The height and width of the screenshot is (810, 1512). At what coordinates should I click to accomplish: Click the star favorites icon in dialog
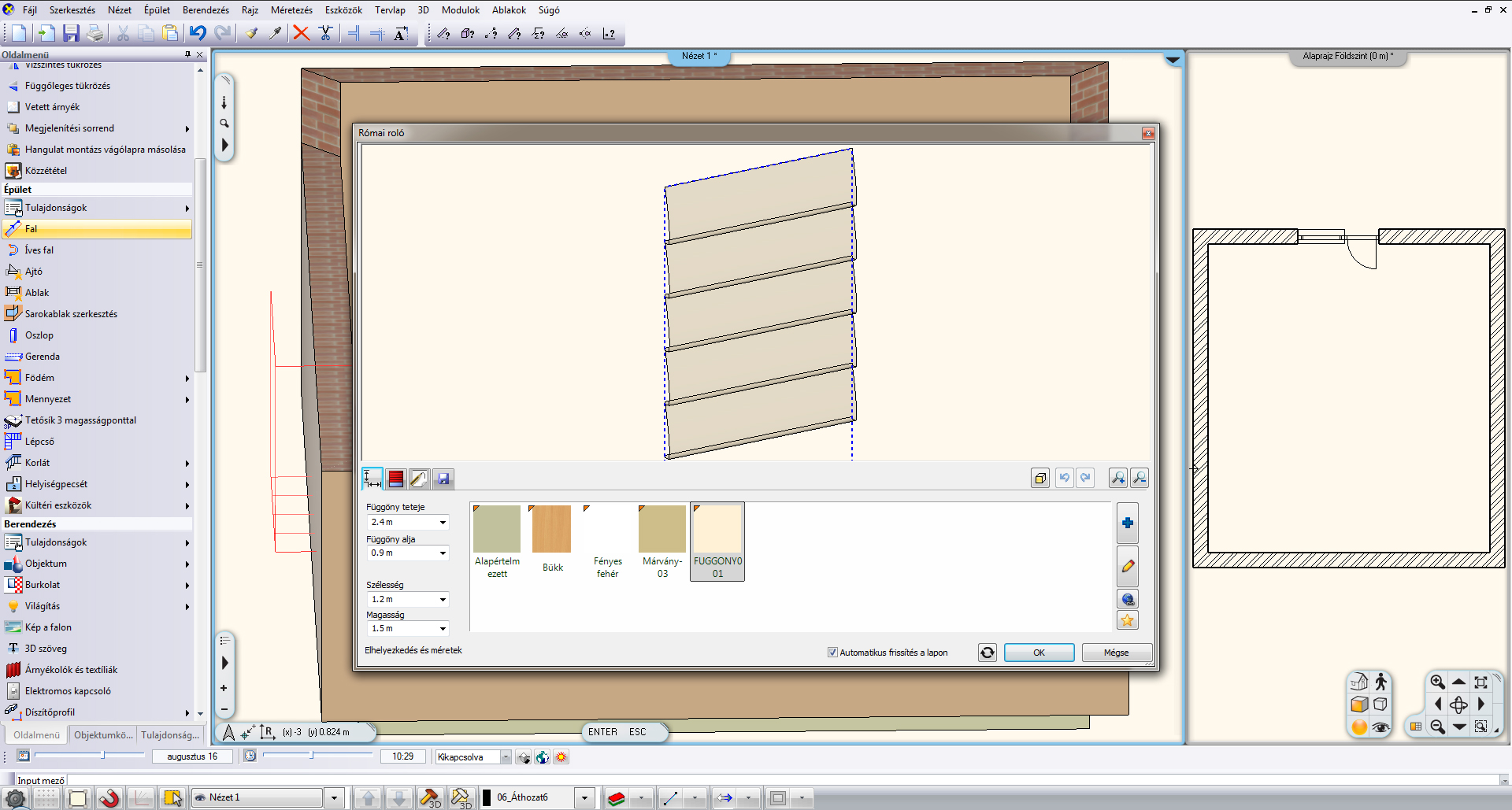pos(1127,620)
